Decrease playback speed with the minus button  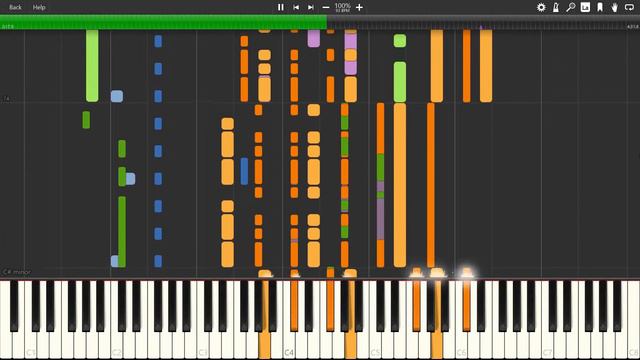(x=326, y=7)
